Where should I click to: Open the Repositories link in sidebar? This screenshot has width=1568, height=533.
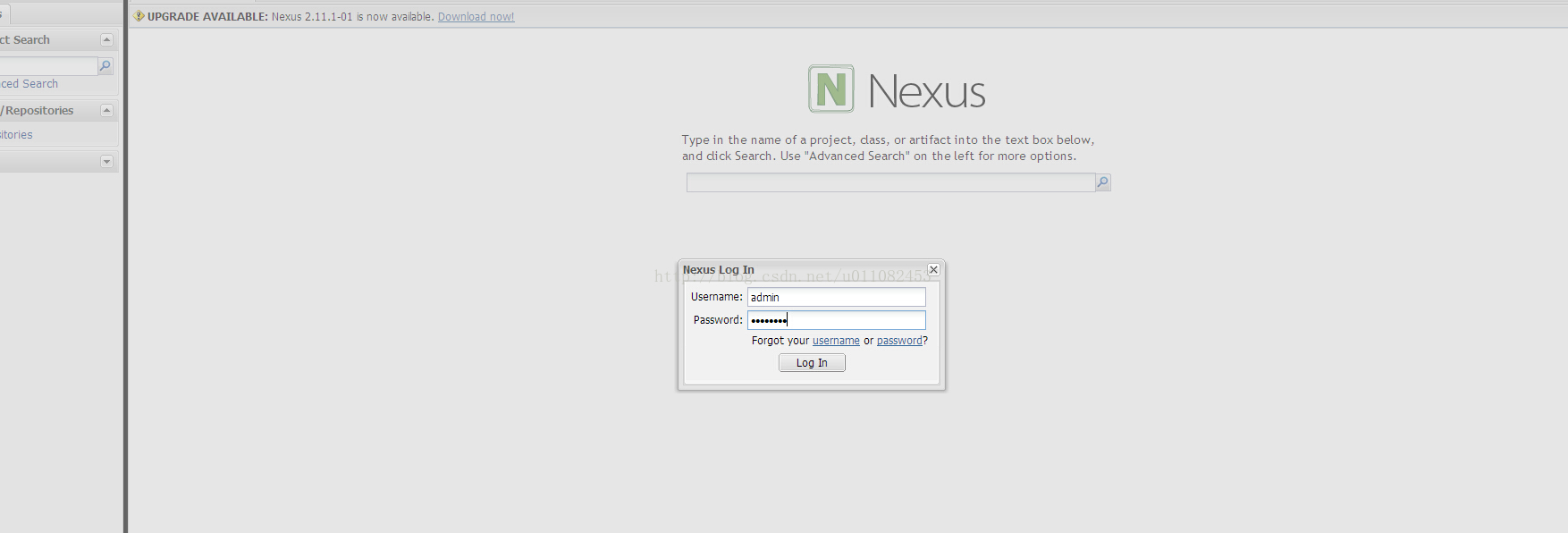tap(16, 135)
